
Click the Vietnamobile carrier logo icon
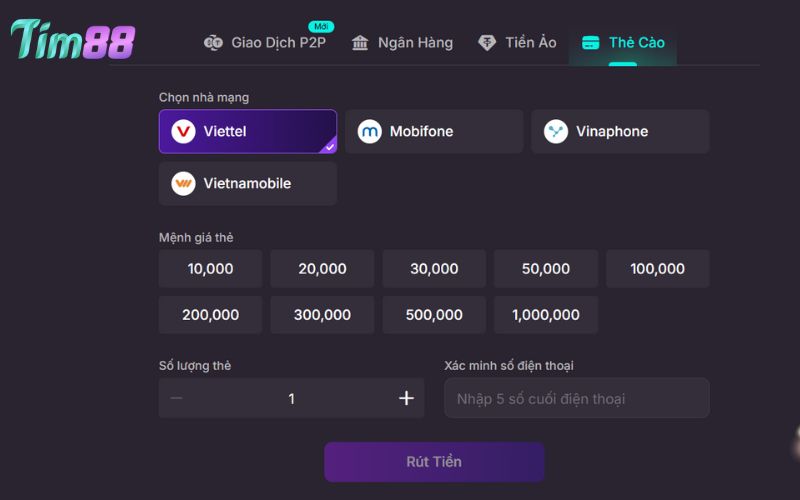(x=183, y=184)
